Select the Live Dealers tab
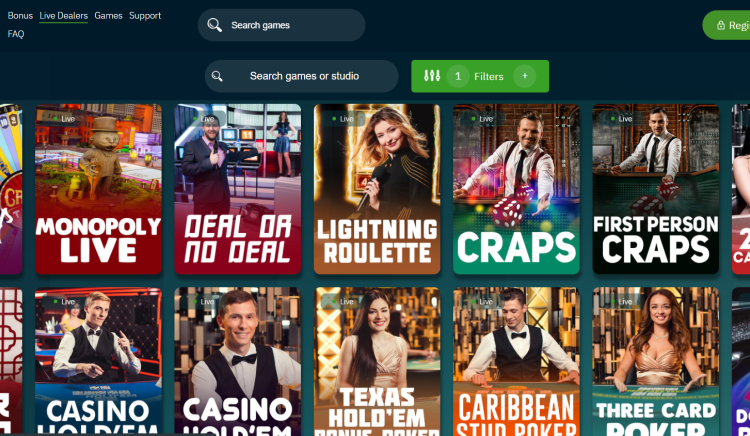The image size is (750, 436). [x=64, y=15]
